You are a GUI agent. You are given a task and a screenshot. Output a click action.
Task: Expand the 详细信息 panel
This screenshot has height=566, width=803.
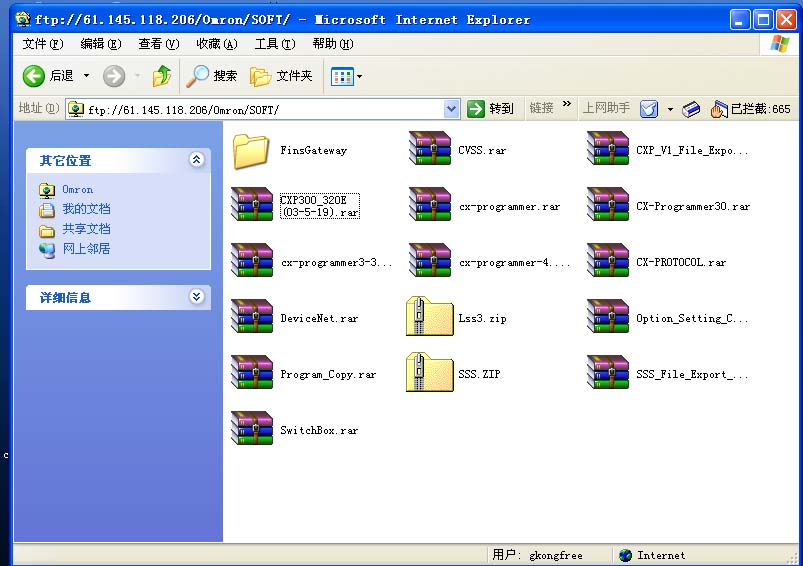(x=197, y=297)
